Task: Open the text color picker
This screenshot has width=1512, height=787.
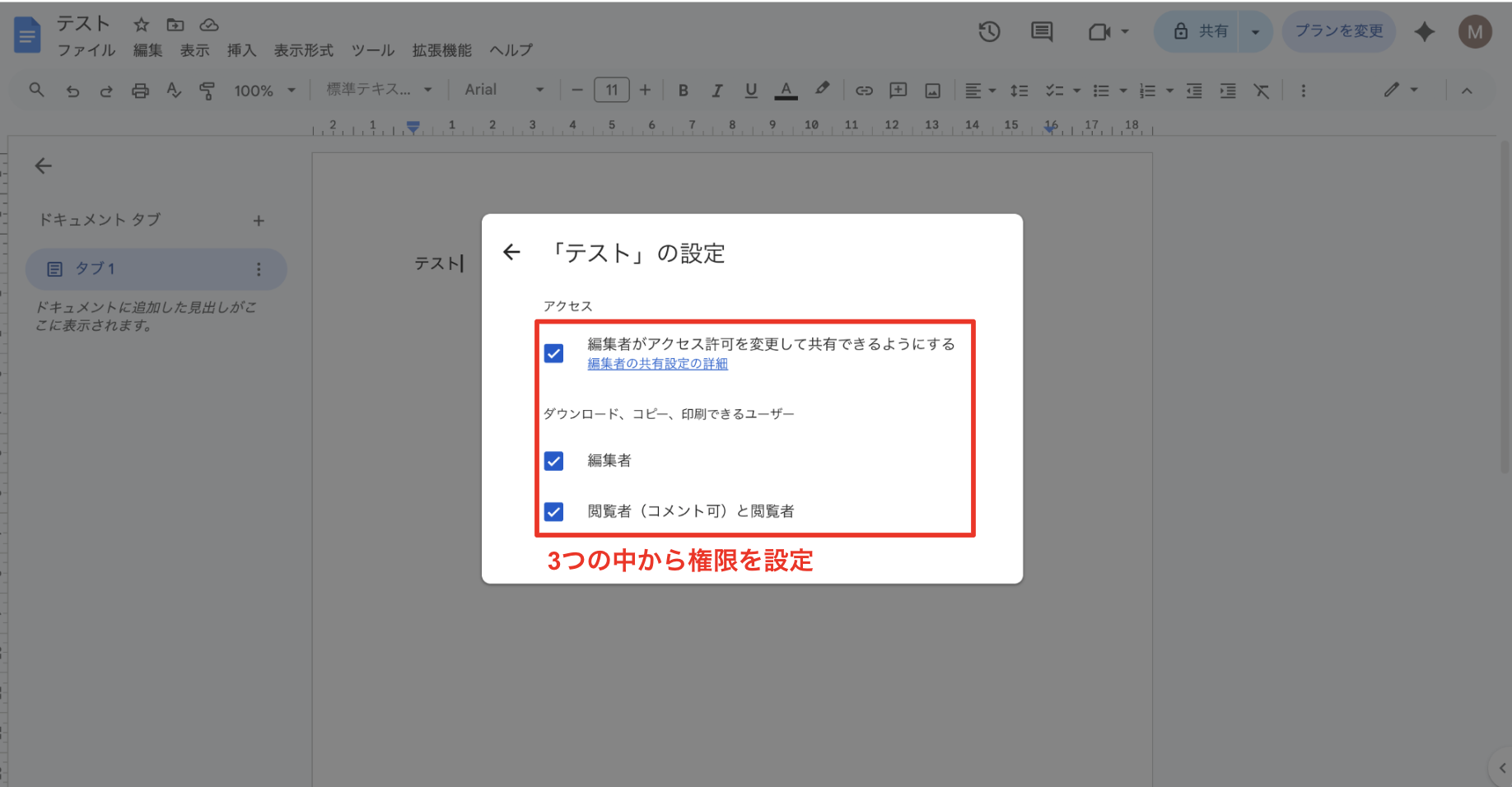Action: coord(786,91)
